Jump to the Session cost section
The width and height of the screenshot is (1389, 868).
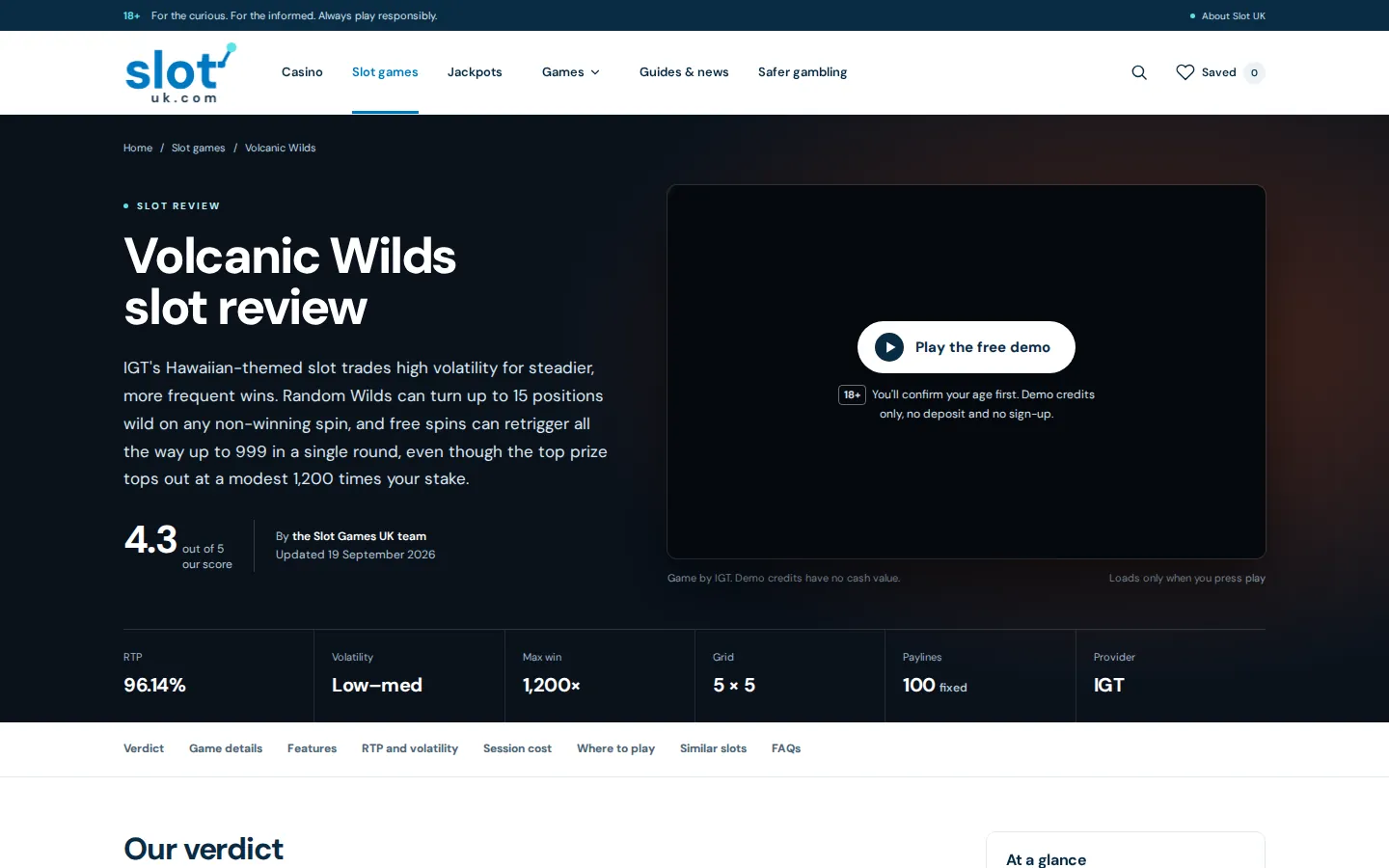[517, 748]
